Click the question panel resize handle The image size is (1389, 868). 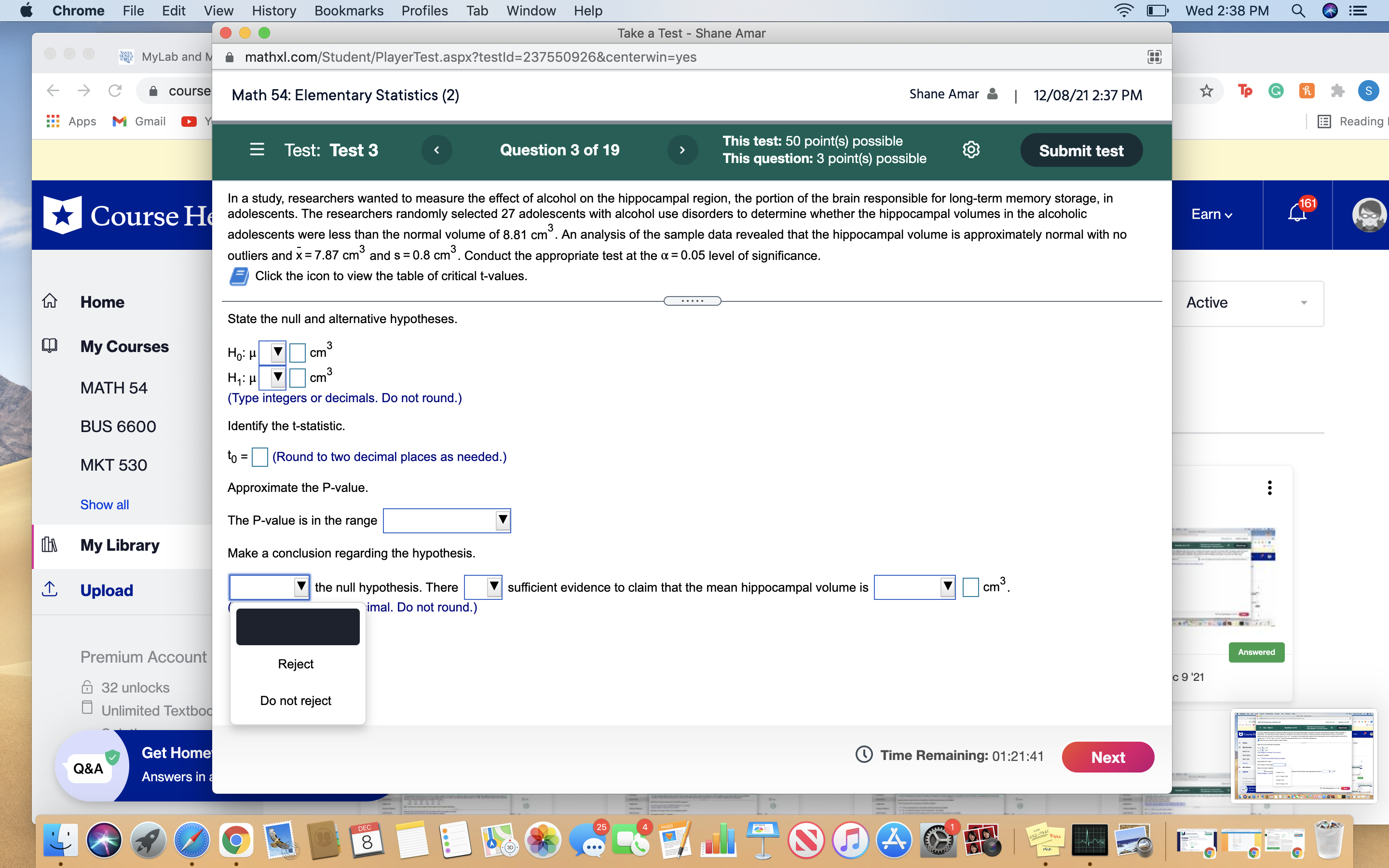coord(692,301)
